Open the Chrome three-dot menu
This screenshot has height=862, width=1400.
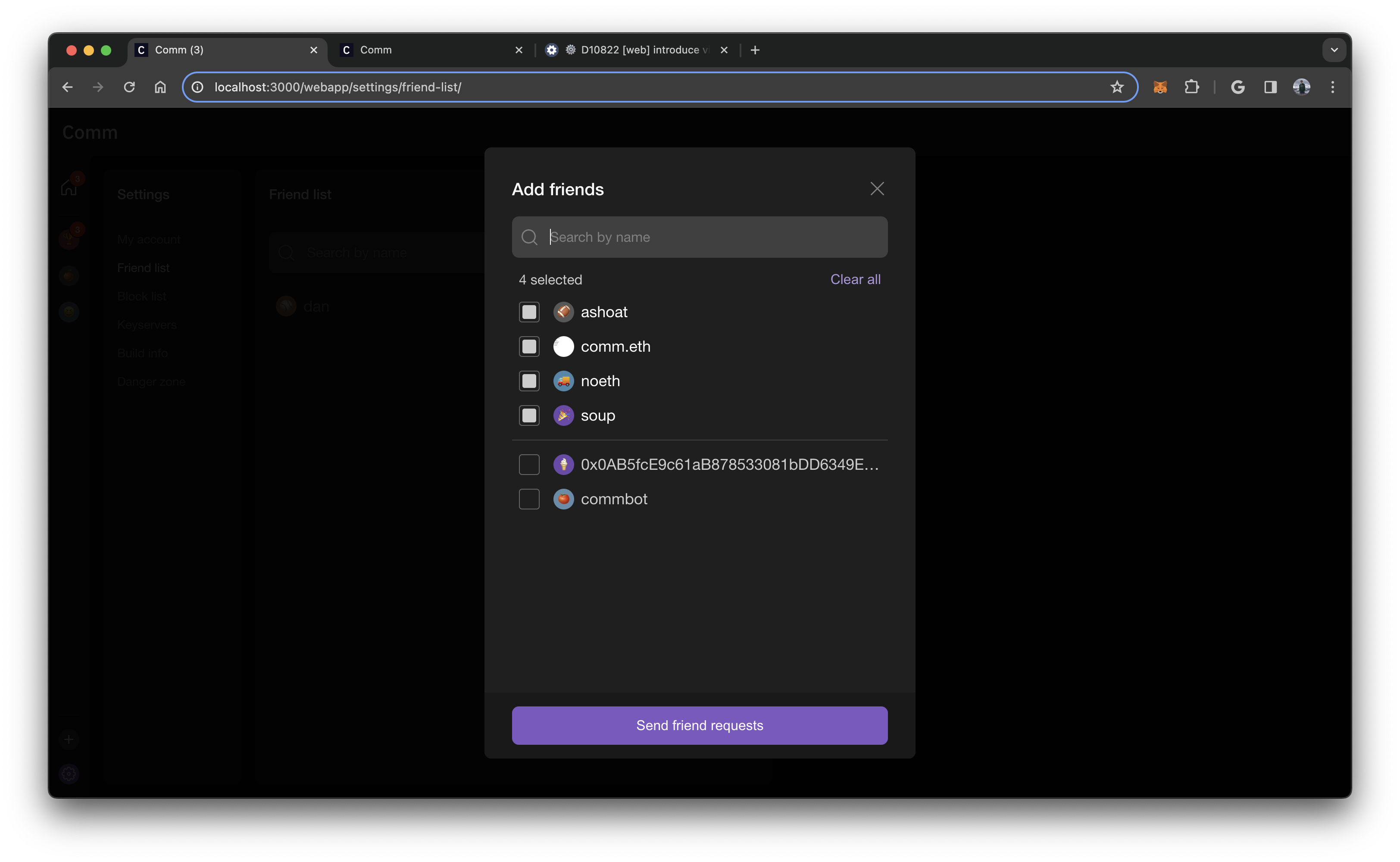pos(1332,87)
